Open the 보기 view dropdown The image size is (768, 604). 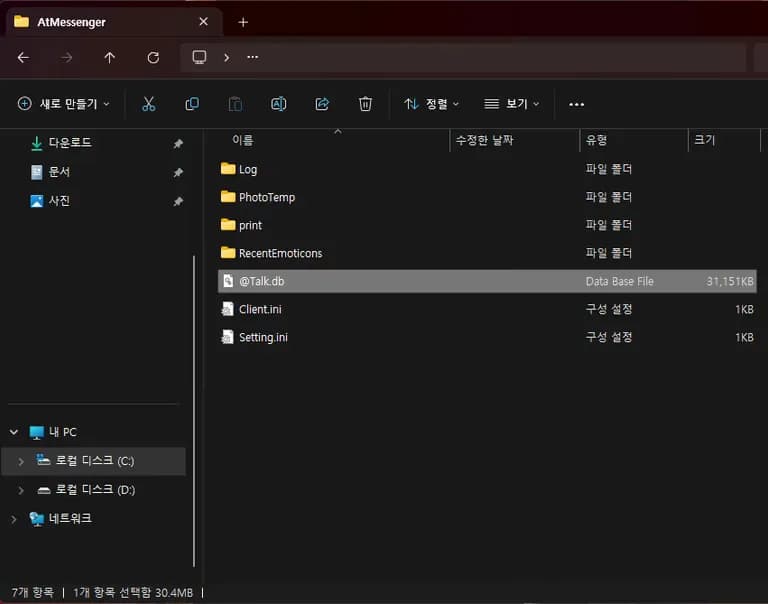pyautogui.click(x=511, y=104)
